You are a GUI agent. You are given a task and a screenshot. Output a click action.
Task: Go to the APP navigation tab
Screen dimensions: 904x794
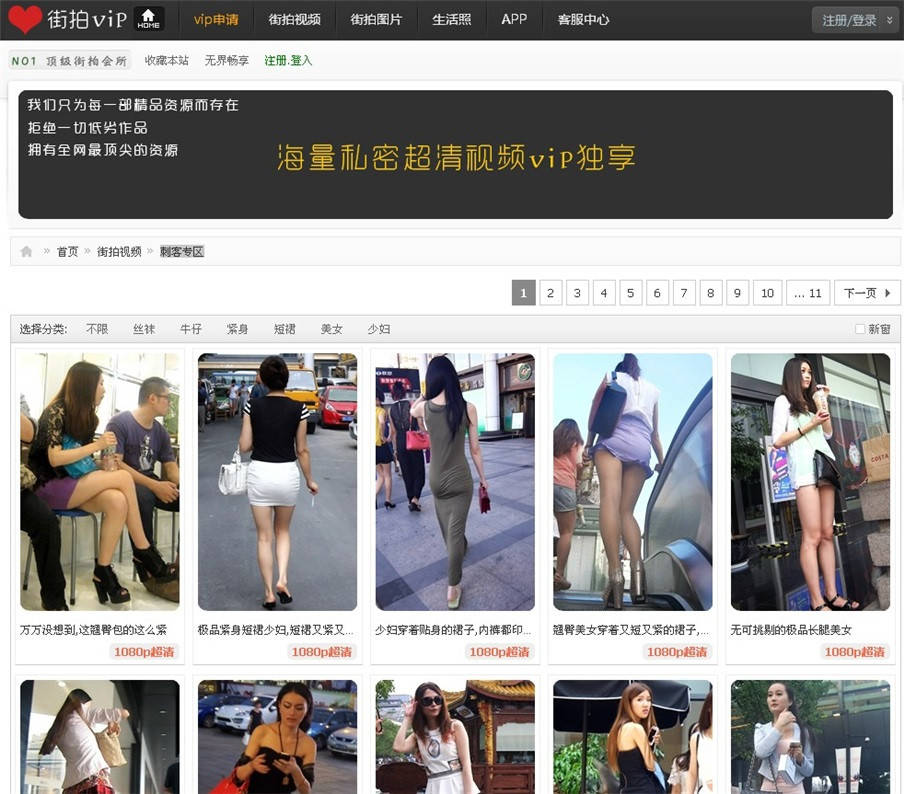pyautogui.click(x=514, y=19)
